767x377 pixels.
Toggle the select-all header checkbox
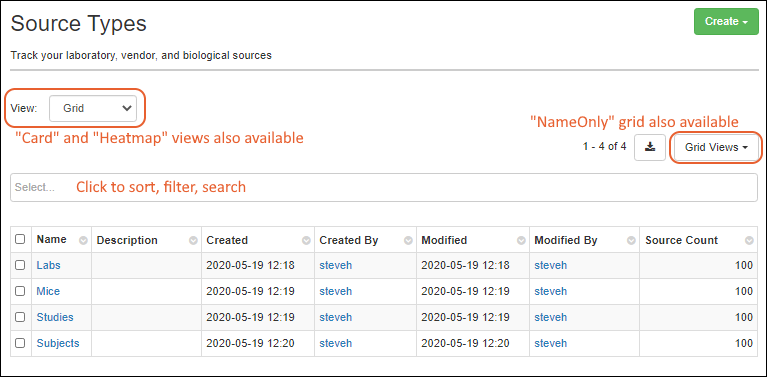(x=20, y=239)
